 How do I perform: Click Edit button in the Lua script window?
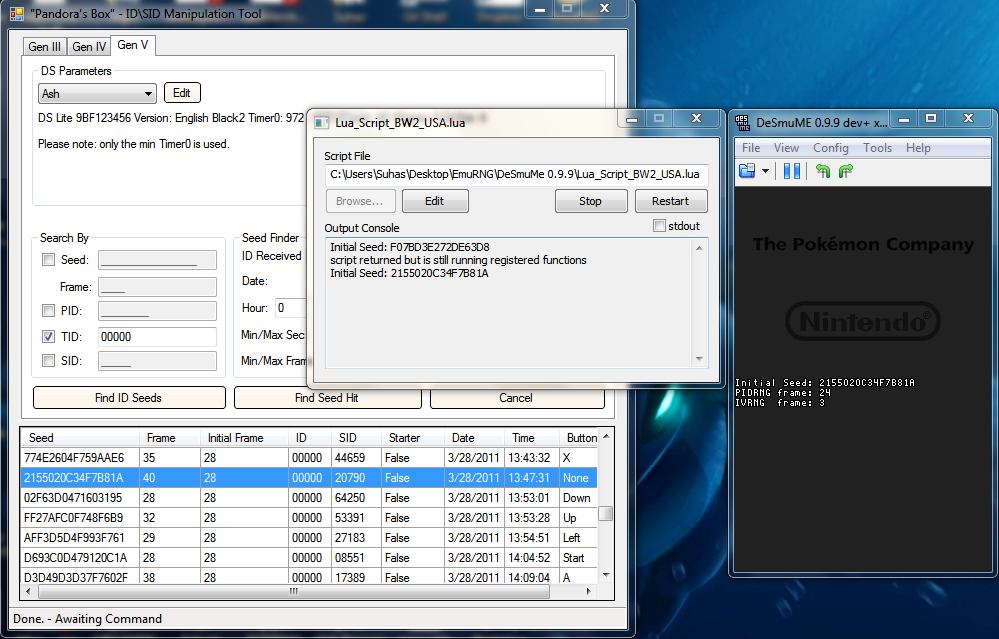(x=435, y=201)
